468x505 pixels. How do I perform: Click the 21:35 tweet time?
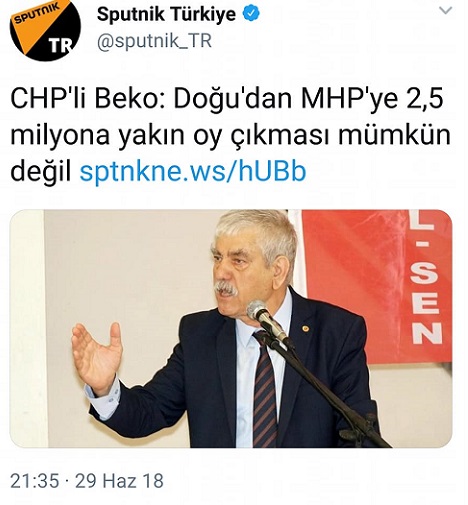35,481
